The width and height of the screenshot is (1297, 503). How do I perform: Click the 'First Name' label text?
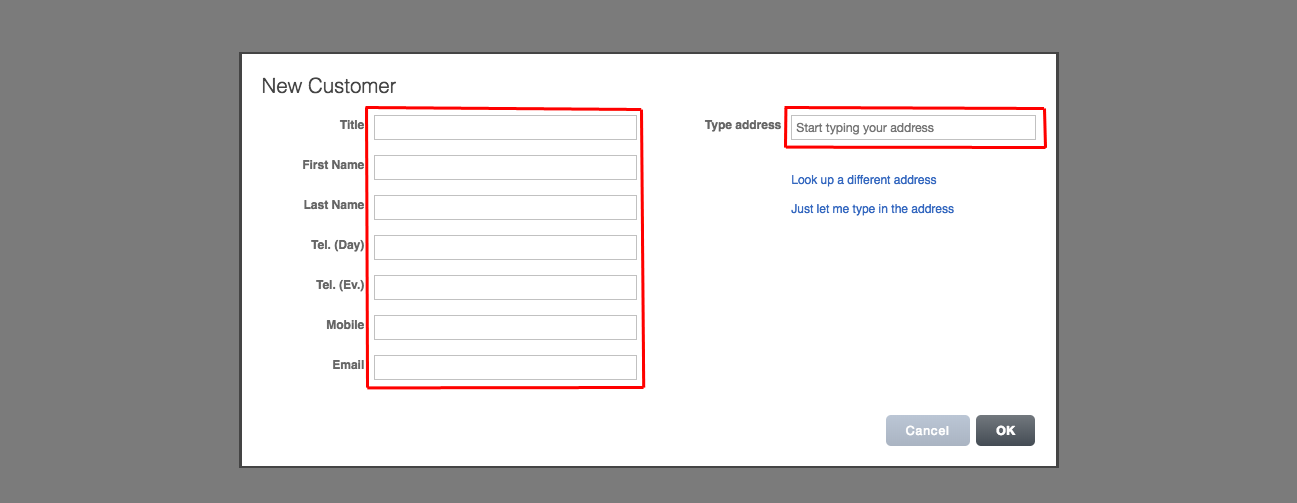pos(333,165)
